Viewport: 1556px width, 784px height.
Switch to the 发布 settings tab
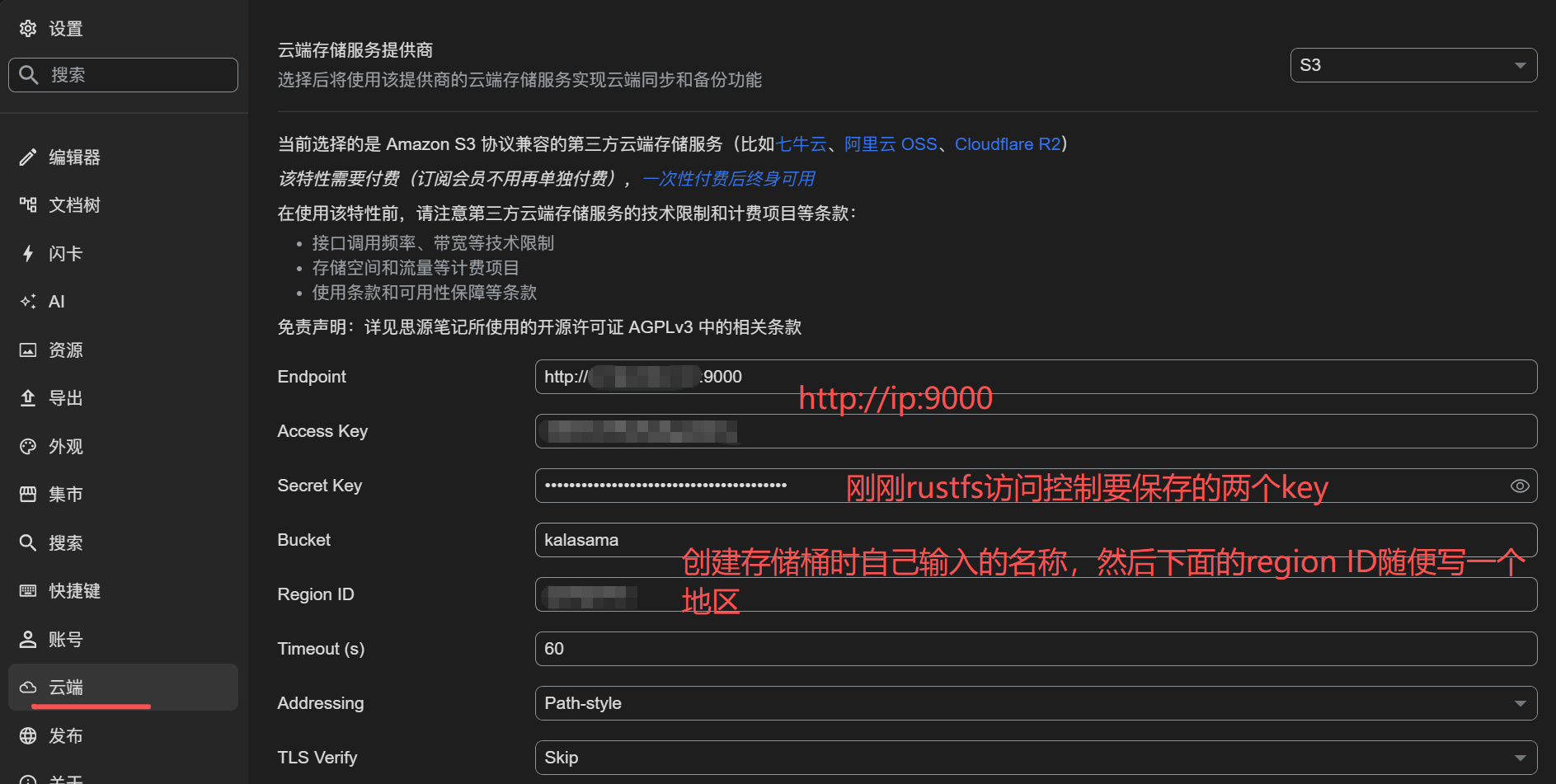65,735
